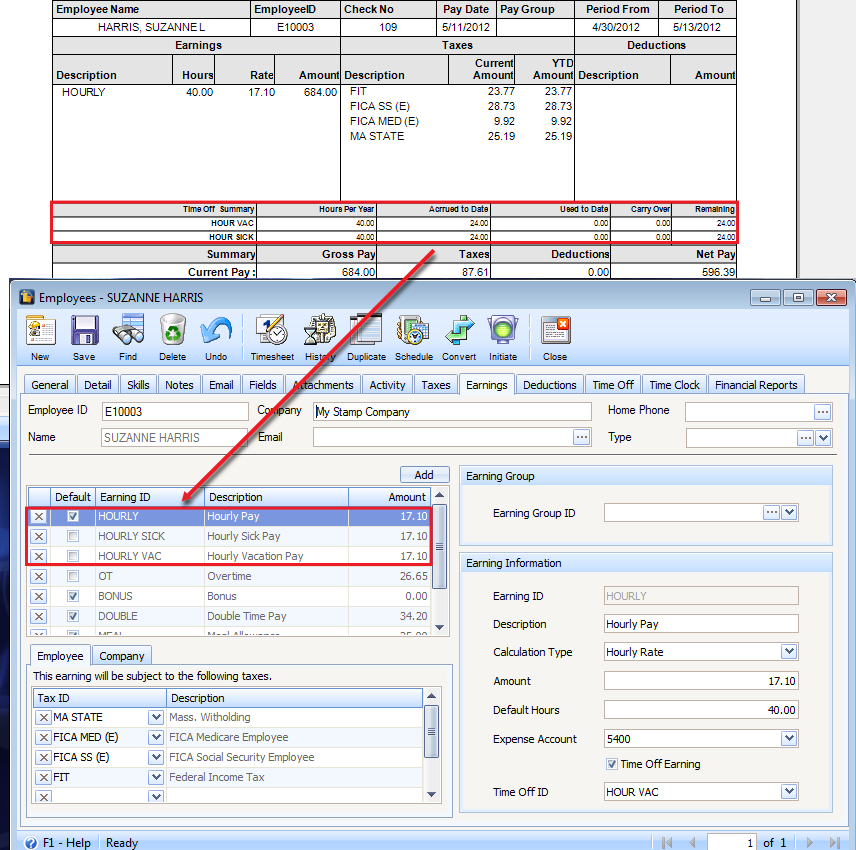Remove the OT earning row
Screen dimensions: 856x850
pos(39,576)
